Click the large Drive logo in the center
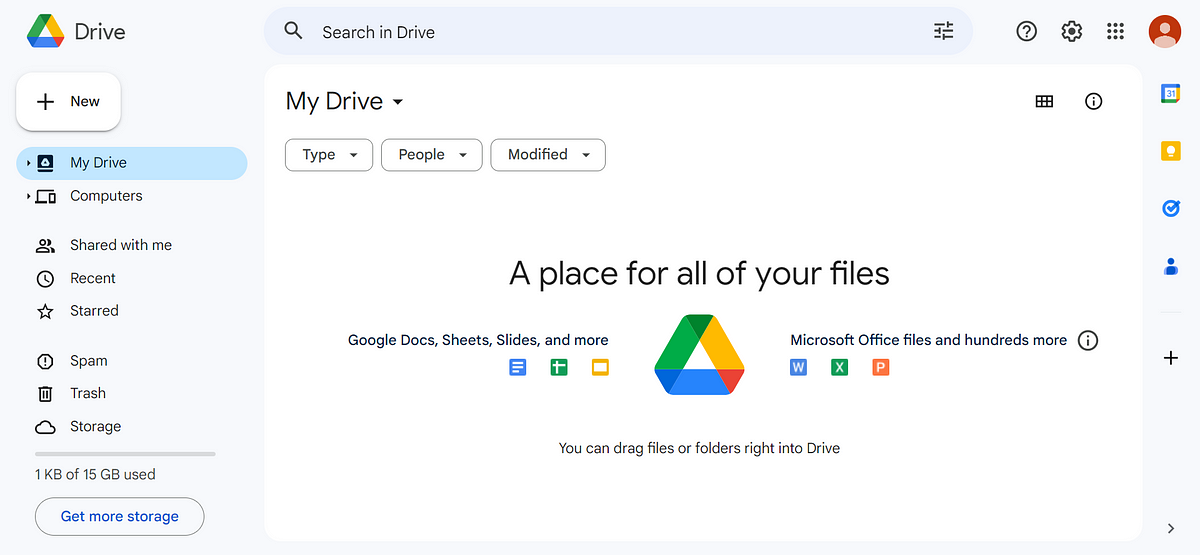This screenshot has width=1200, height=555. (699, 354)
